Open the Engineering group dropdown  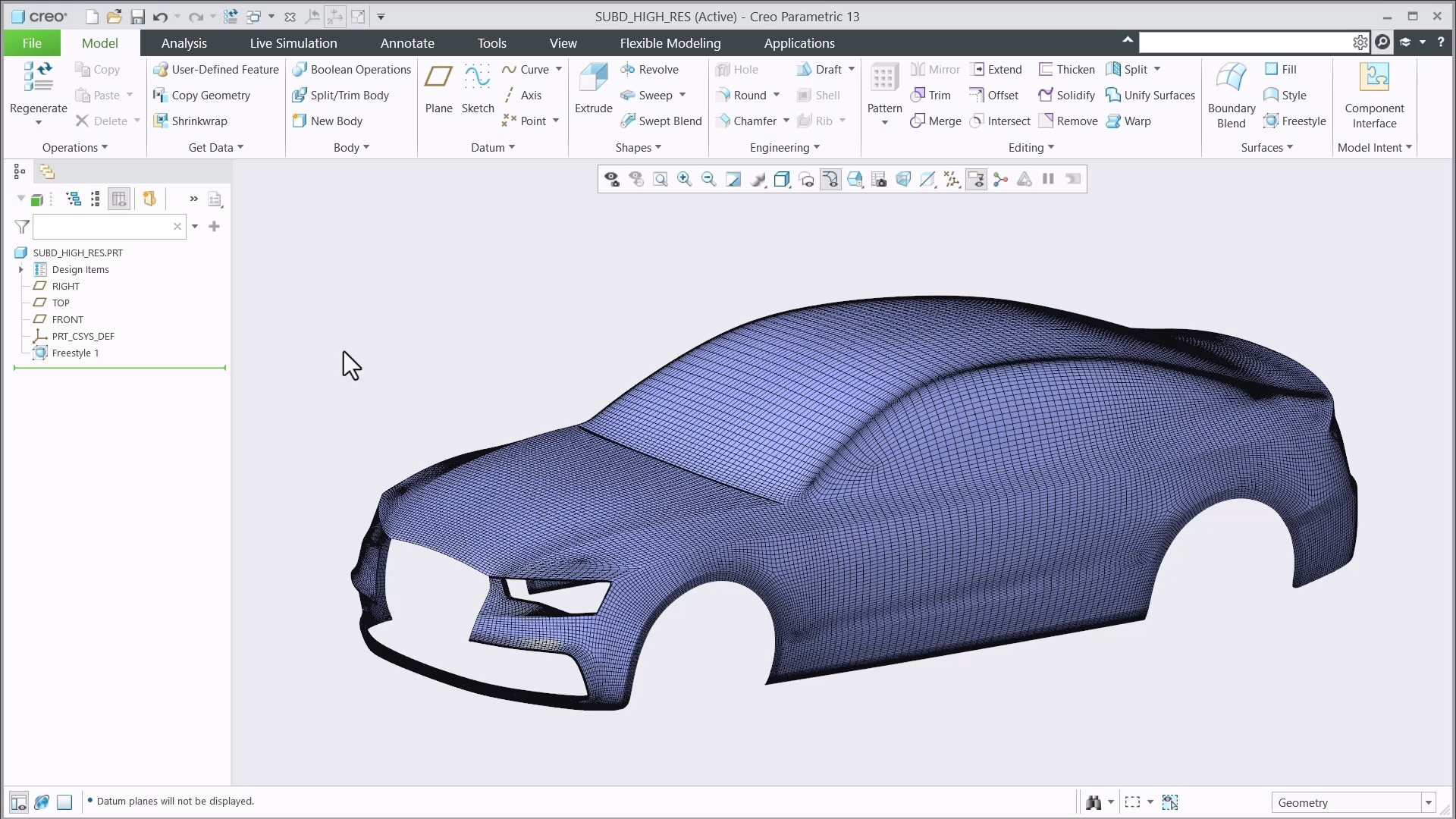click(x=785, y=148)
